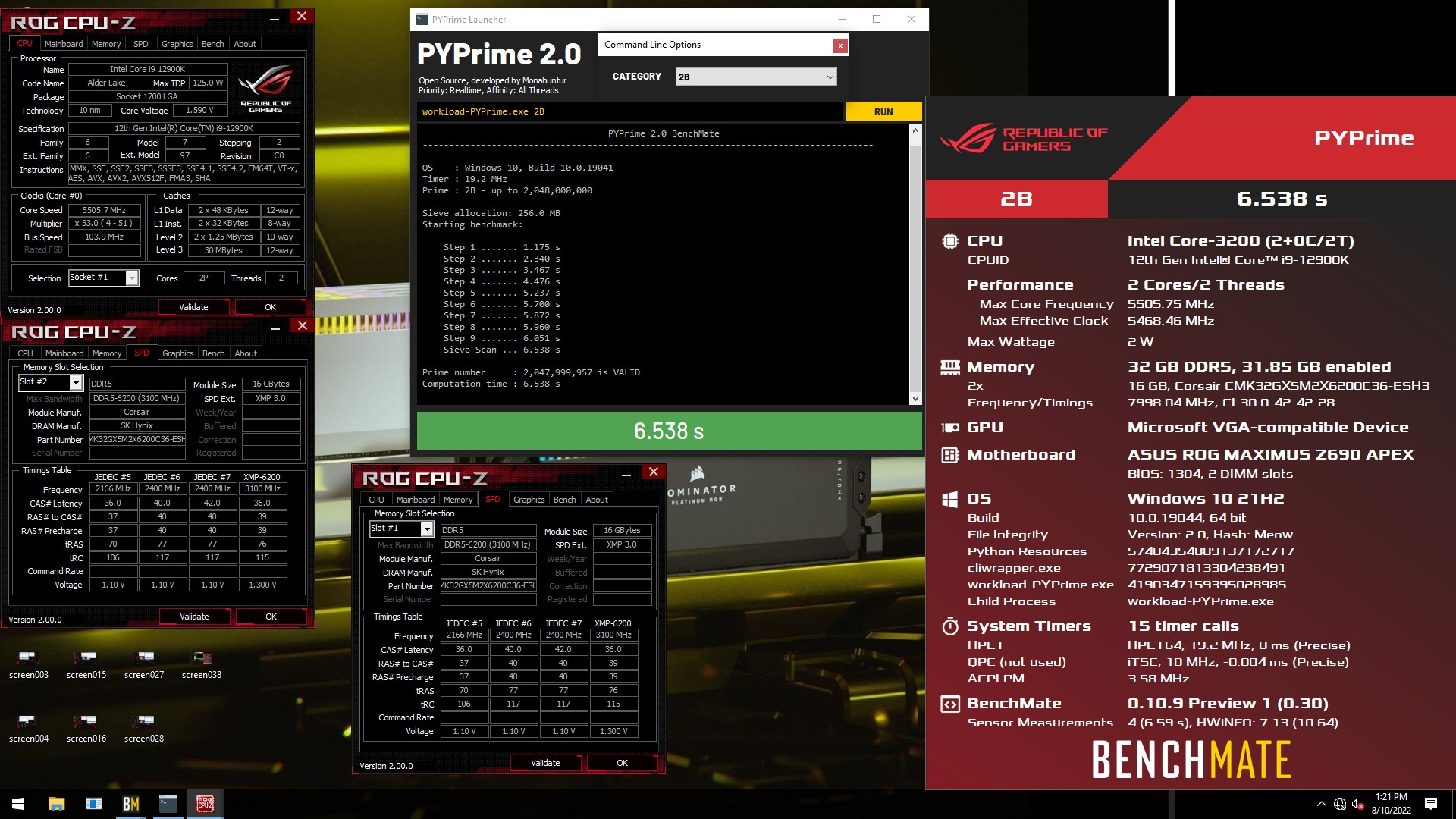Click the muted volume tray icon

coord(1358,804)
